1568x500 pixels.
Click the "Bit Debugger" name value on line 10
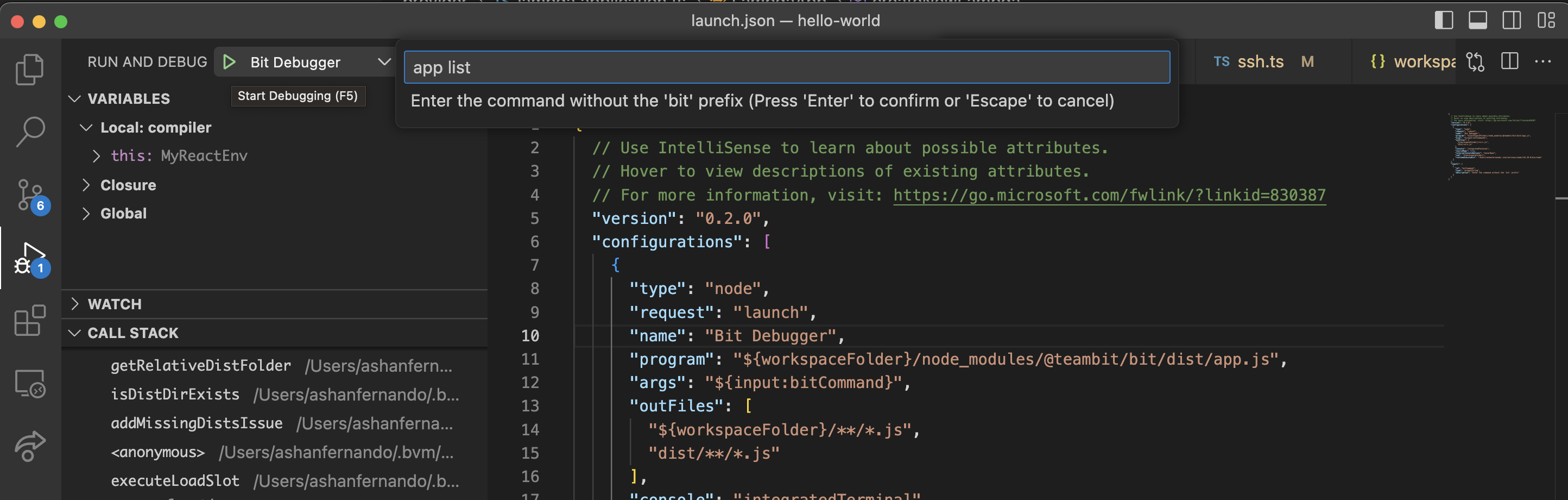pyautogui.click(x=770, y=335)
